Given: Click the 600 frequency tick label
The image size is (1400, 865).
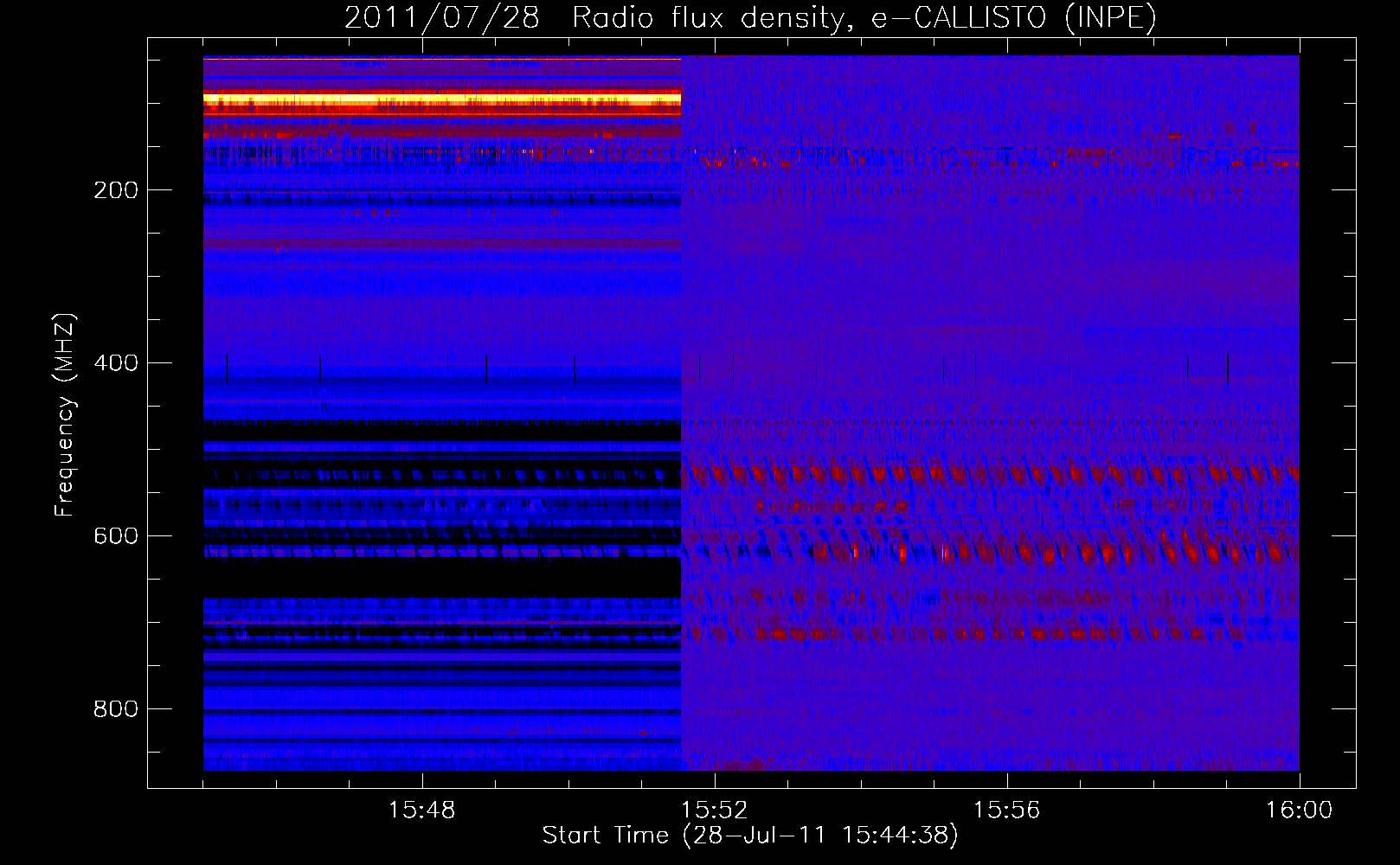Looking at the screenshot, I should click(x=116, y=536).
